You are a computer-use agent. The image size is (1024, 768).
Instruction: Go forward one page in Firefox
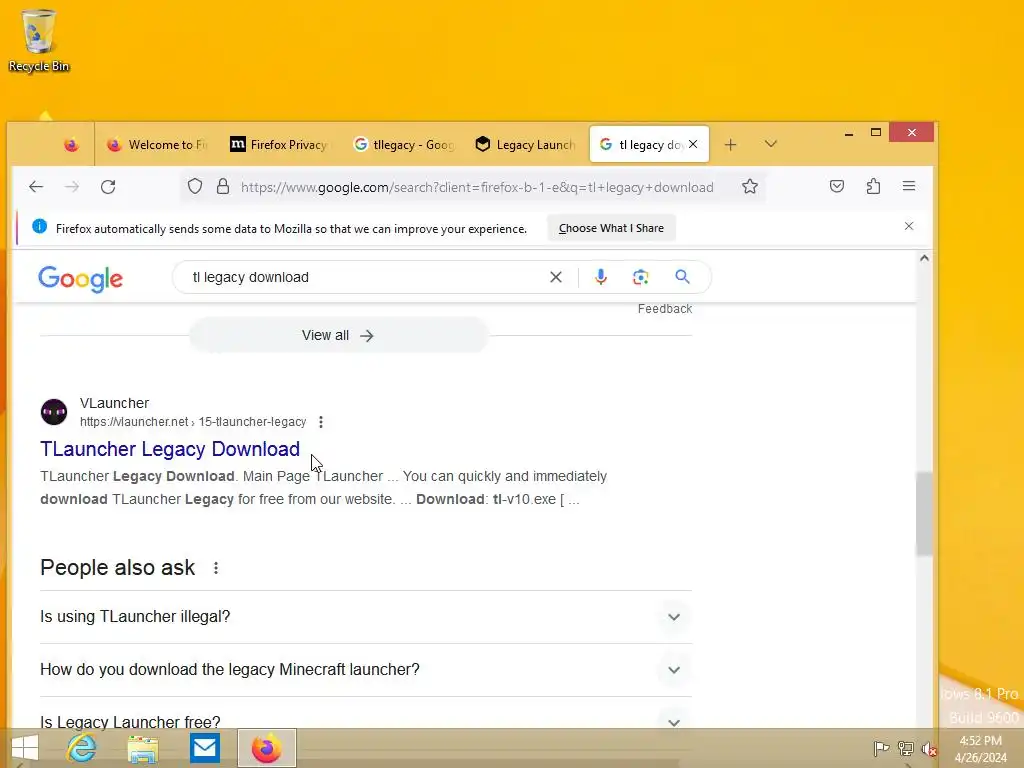click(72, 187)
